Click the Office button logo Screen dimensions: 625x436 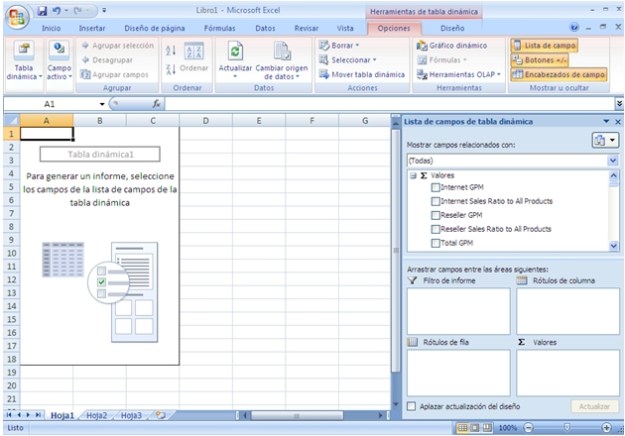17,17
